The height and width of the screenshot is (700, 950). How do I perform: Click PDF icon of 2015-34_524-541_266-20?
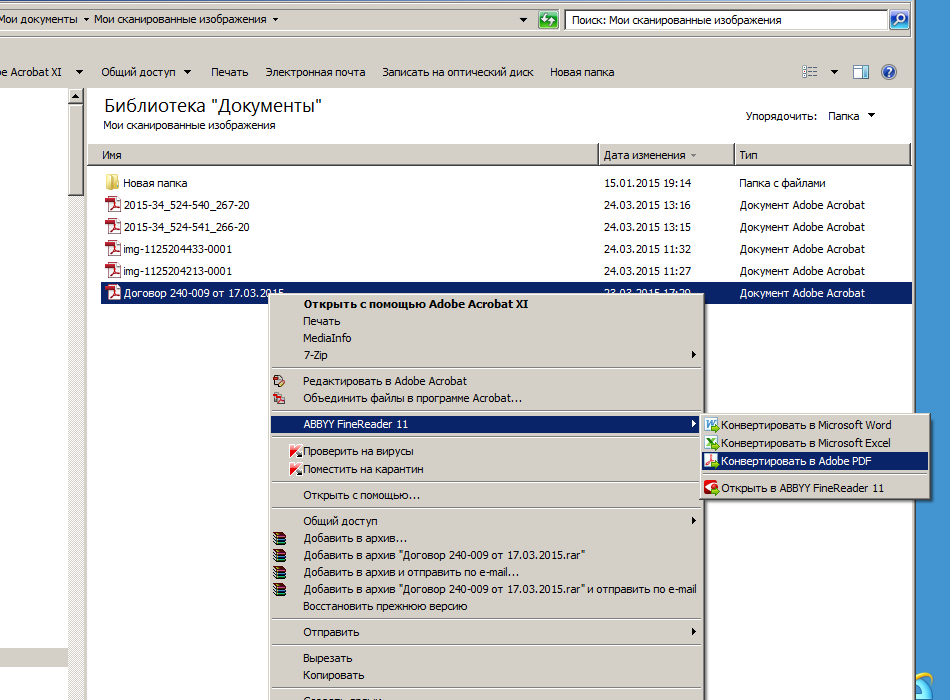[x=113, y=226]
